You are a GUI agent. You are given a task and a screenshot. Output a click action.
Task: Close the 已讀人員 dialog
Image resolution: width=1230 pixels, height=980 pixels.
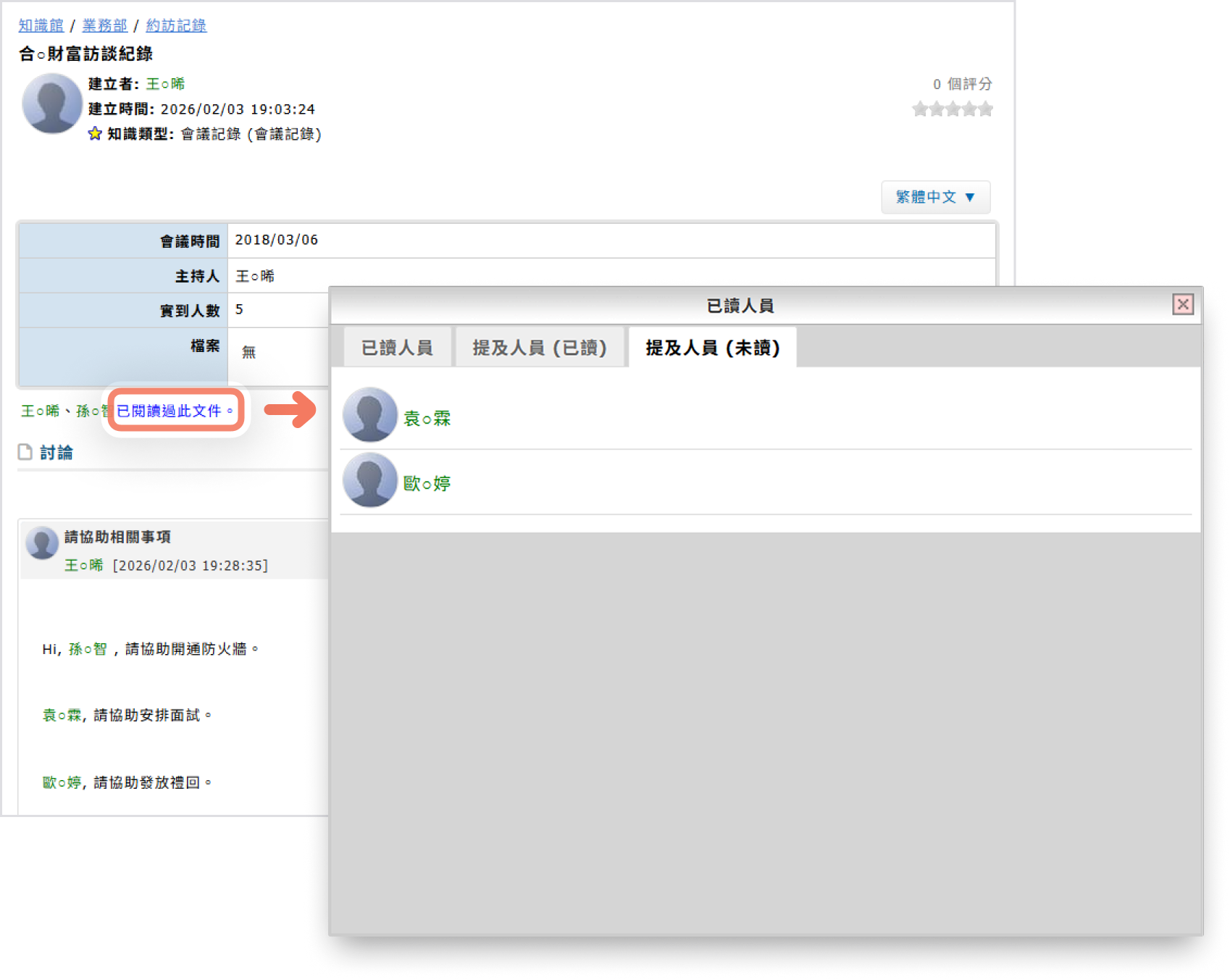tap(1182, 305)
